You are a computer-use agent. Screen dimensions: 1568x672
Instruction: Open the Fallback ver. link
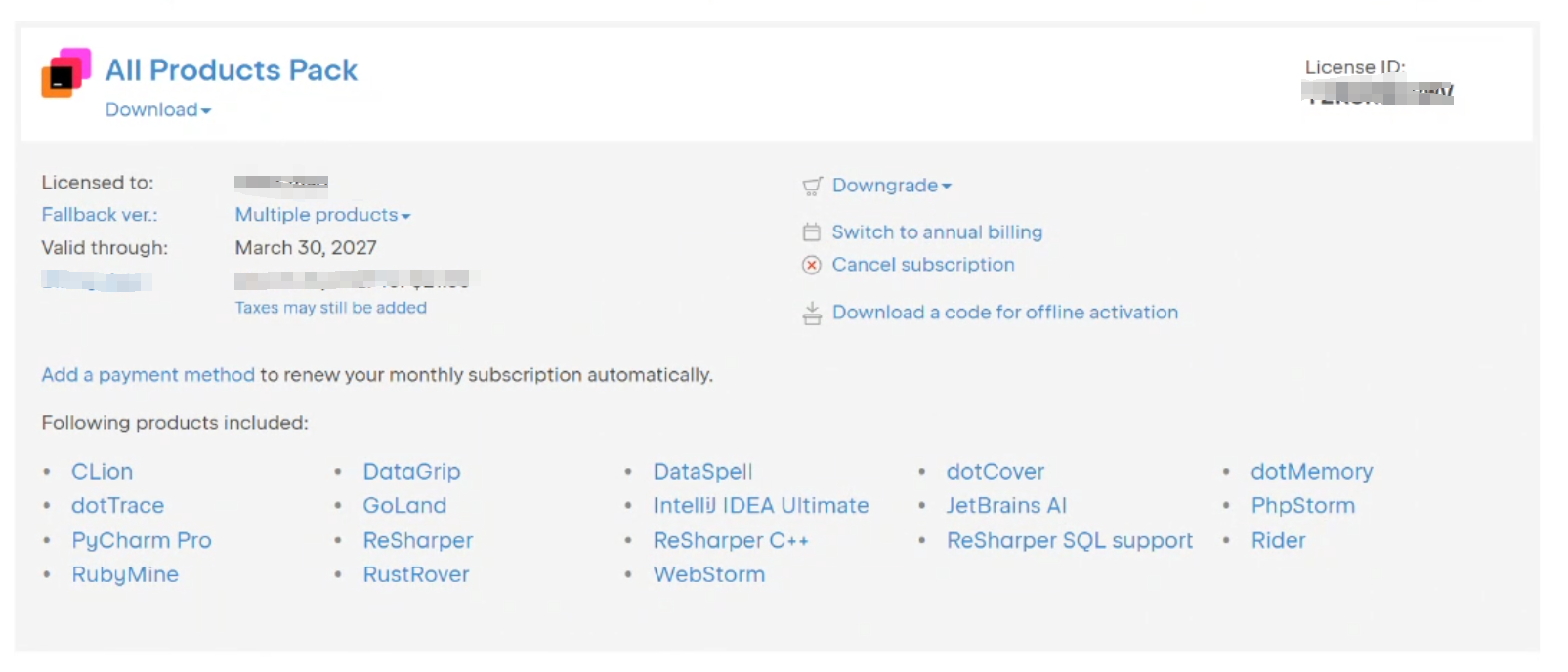point(99,215)
